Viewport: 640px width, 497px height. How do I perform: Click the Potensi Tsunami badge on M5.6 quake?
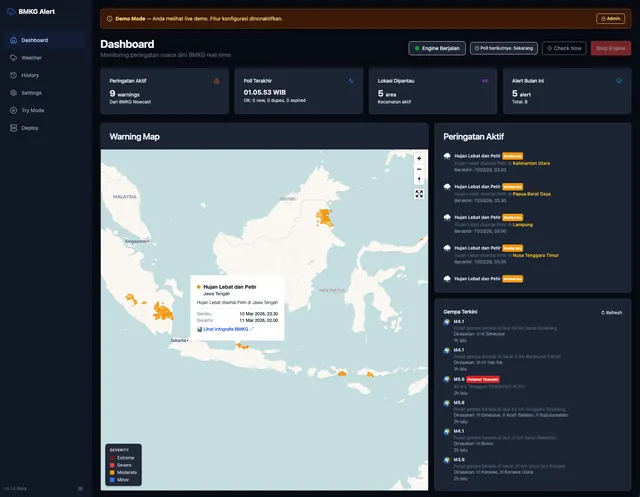(x=483, y=379)
